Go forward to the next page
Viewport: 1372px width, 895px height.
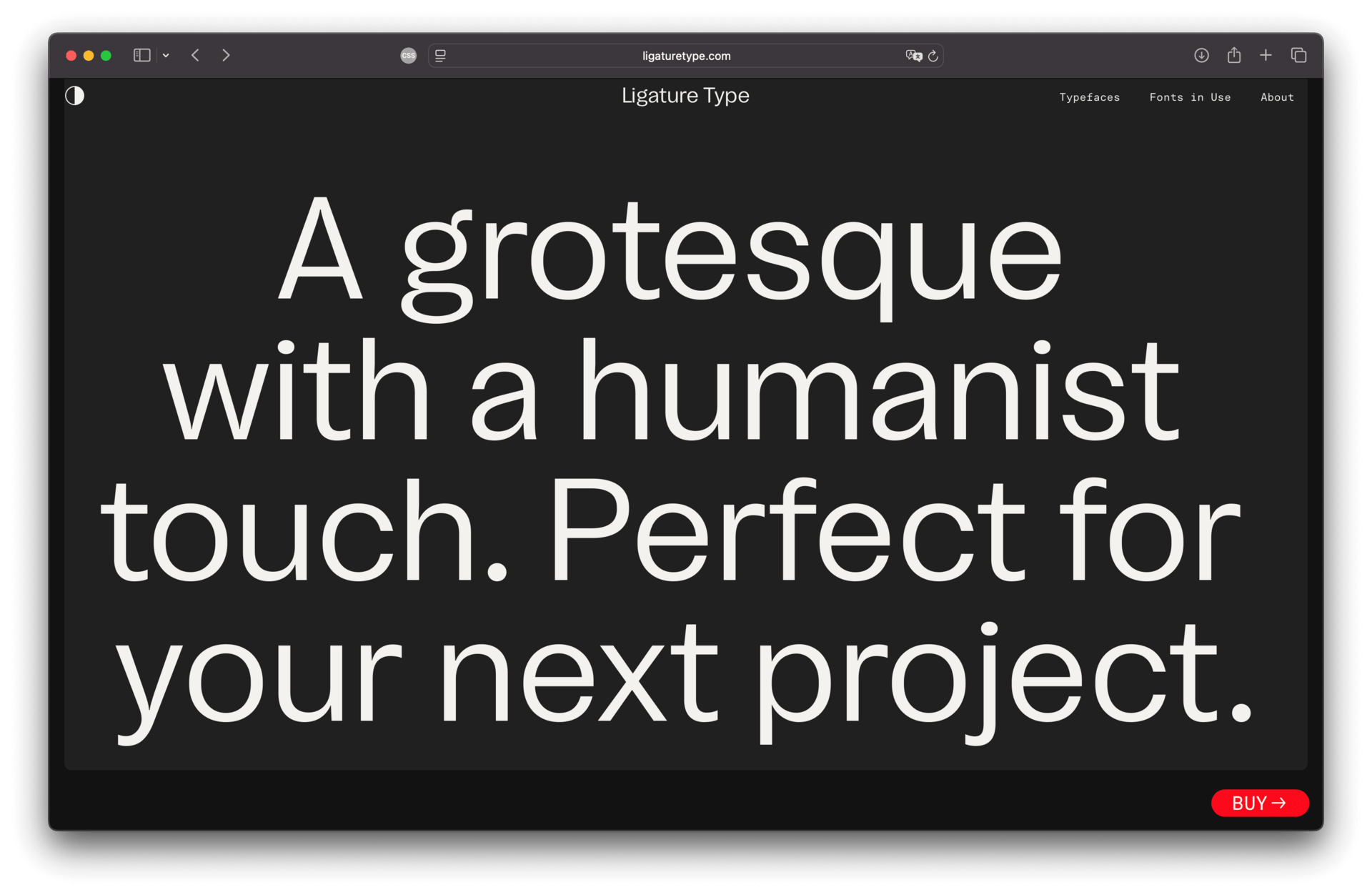coord(226,55)
